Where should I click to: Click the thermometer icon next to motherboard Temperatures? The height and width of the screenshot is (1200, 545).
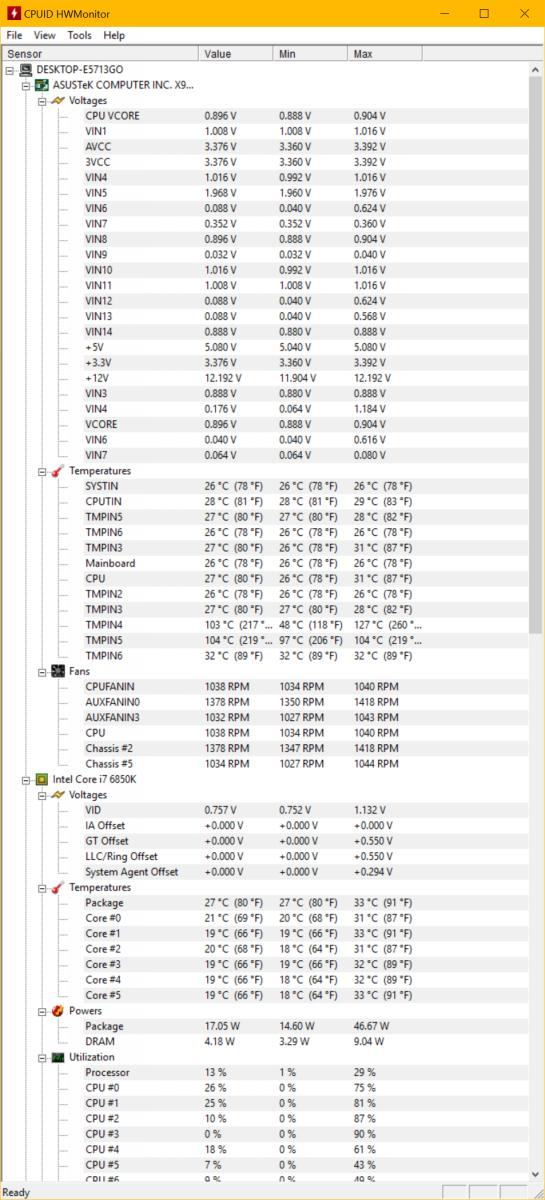point(58,471)
